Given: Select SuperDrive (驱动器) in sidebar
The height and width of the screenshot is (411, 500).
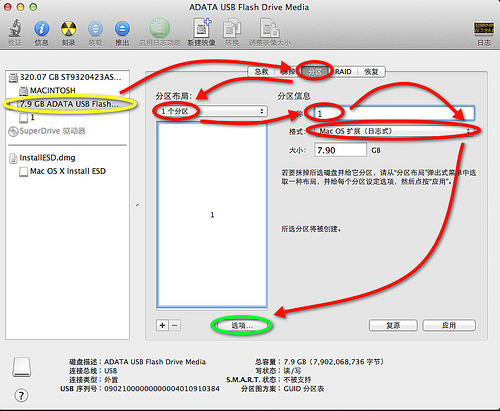Looking at the screenshot, I should pyautogui.click(x=47, y=131).
